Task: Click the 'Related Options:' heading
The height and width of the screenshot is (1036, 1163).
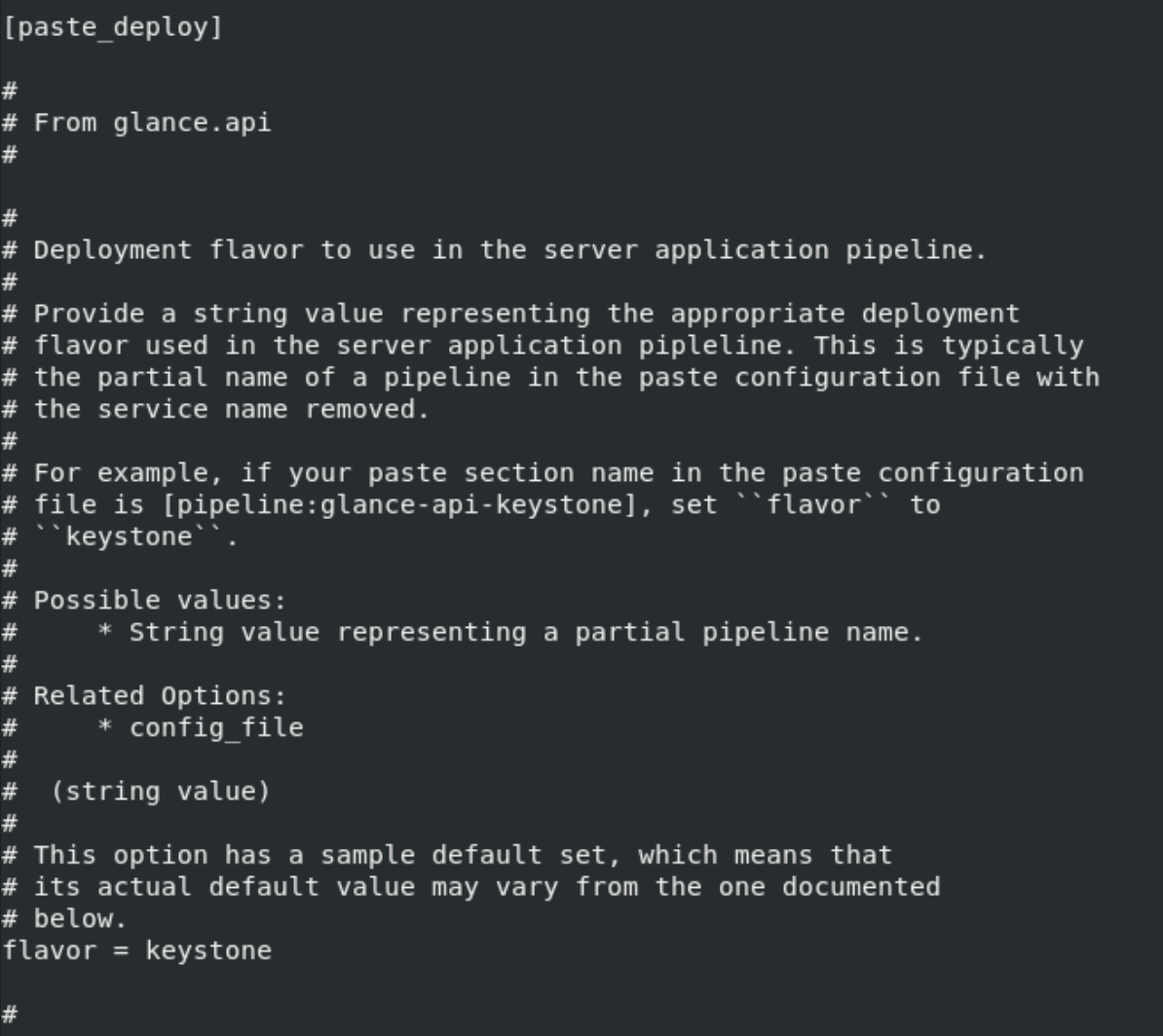Action: [160, 695]
